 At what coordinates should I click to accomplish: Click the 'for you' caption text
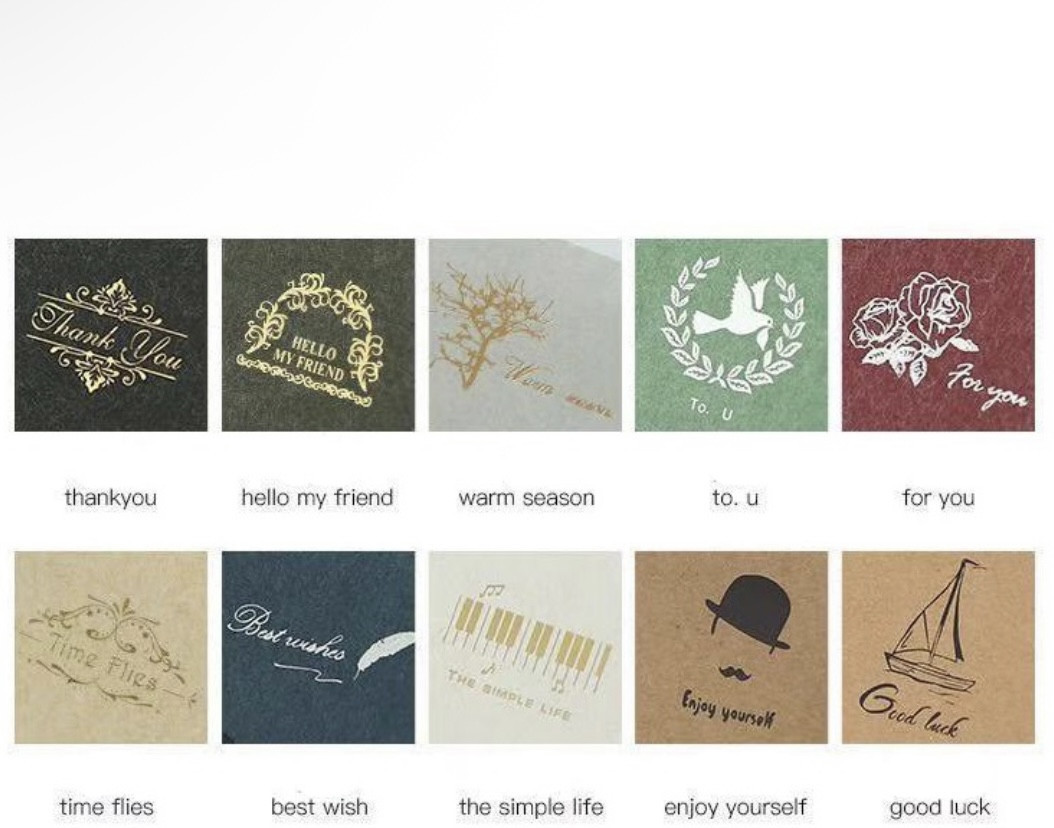pos(938,498)
